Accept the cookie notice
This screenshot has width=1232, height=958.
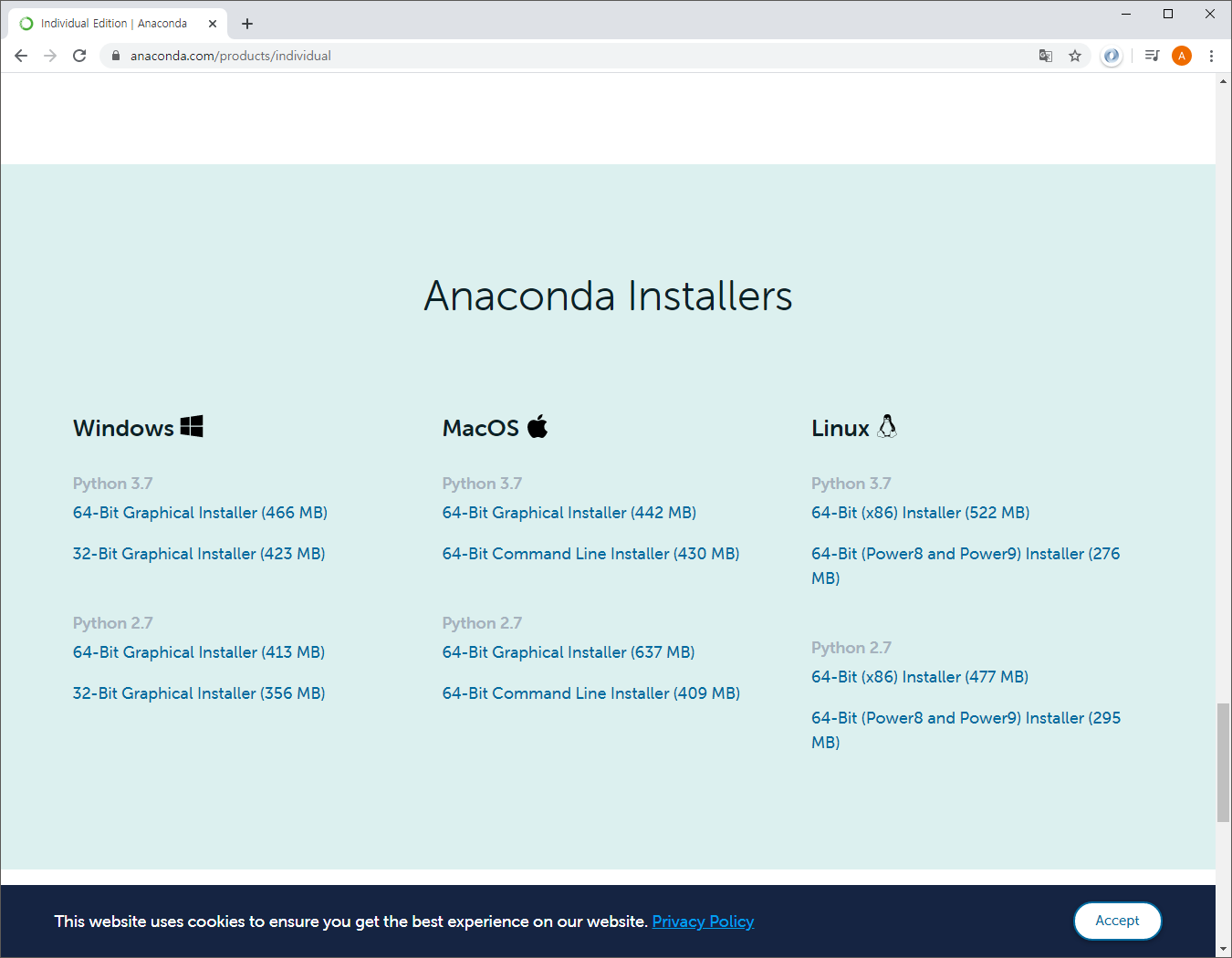pyautogui.click(x=1117, y=921)
